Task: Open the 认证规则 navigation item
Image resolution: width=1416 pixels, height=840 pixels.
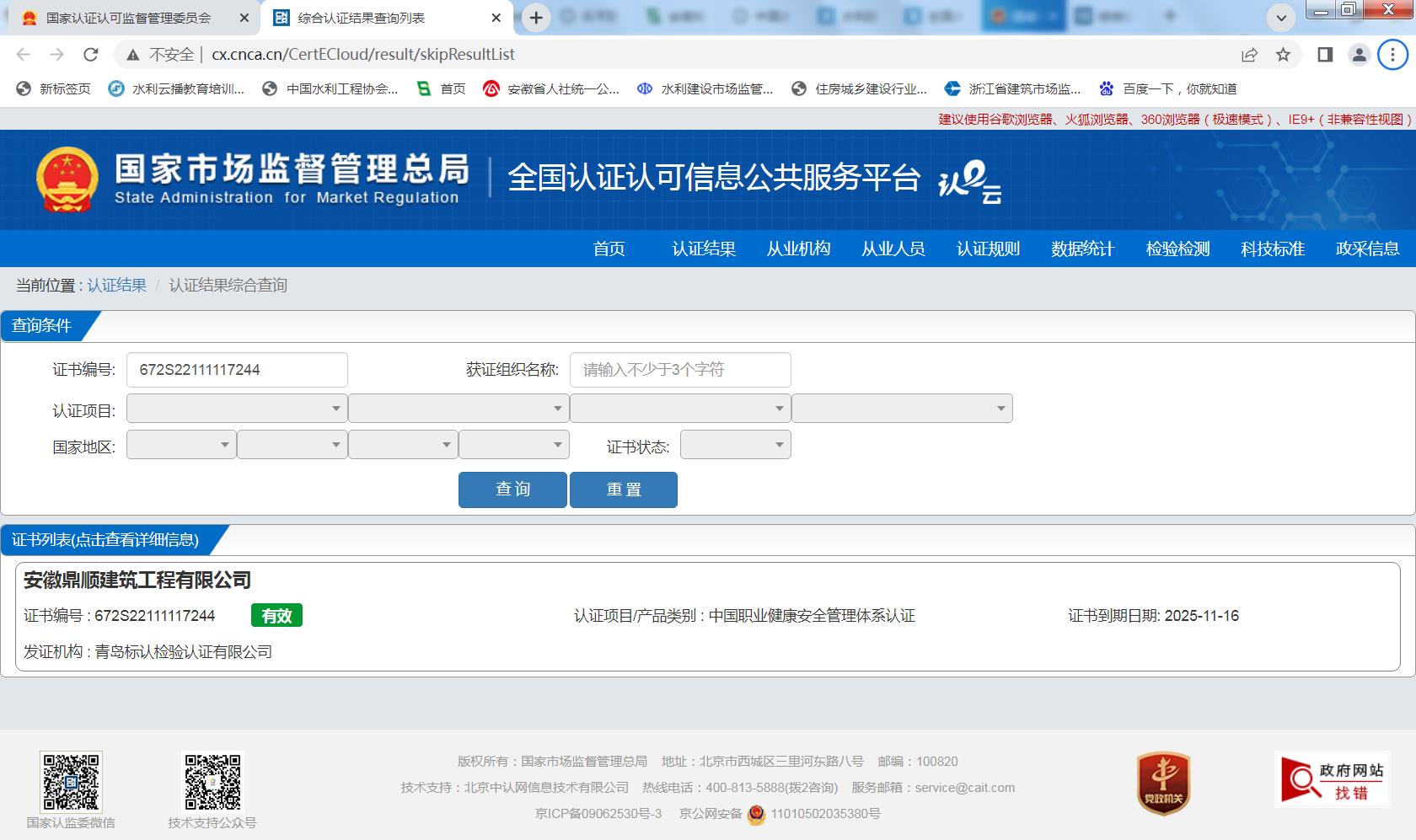Action: pos(988,249)
